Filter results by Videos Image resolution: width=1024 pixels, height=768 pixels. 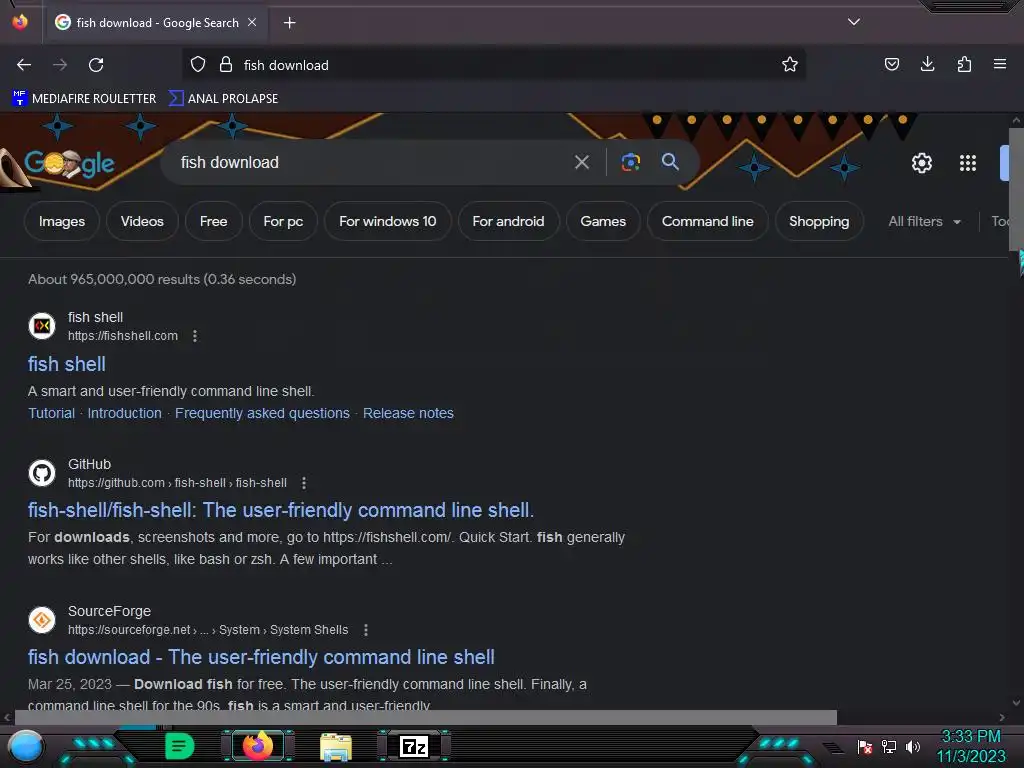tap(142, 221)
